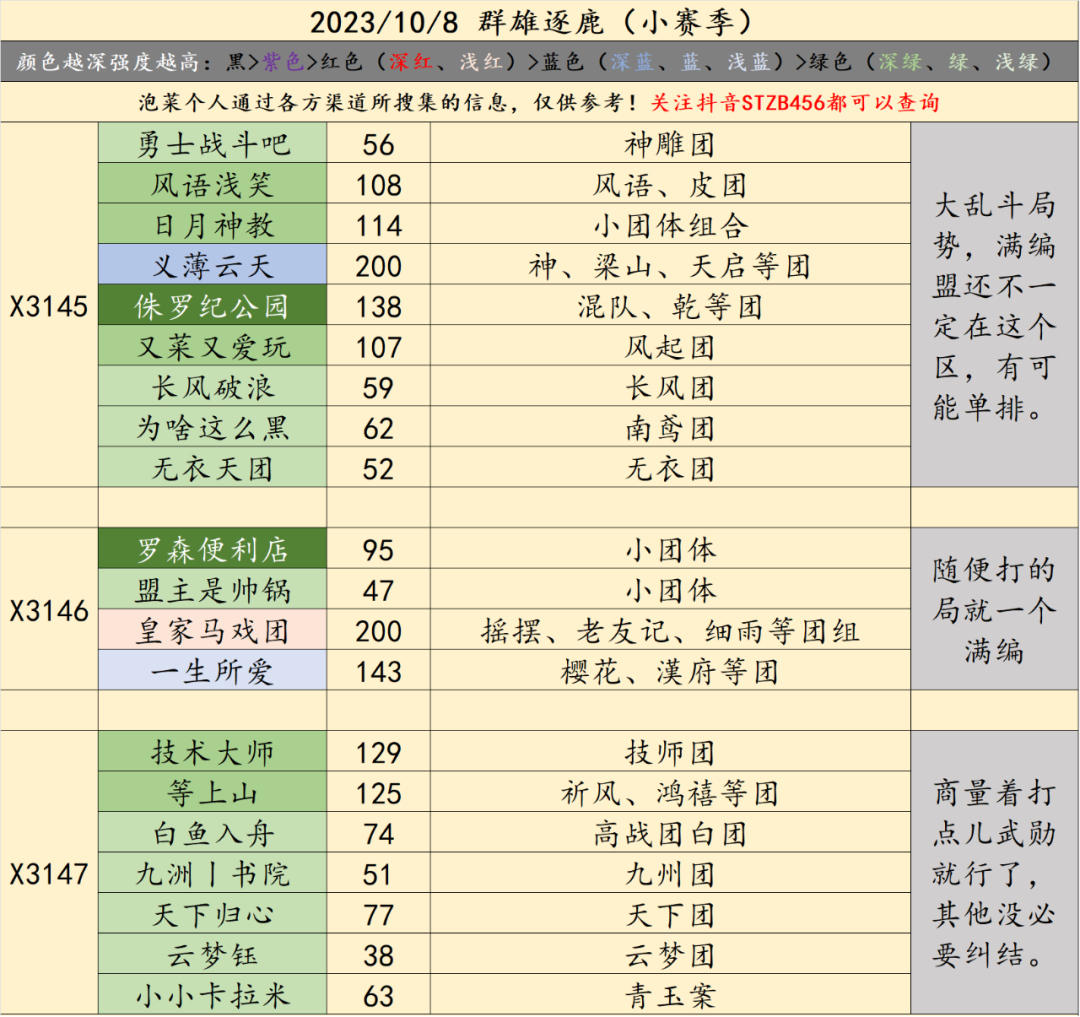Click the alliance cell 又菜又爱玩
The height and width of the screenshot is (1017, 1080).
click(x=212, y=346)
